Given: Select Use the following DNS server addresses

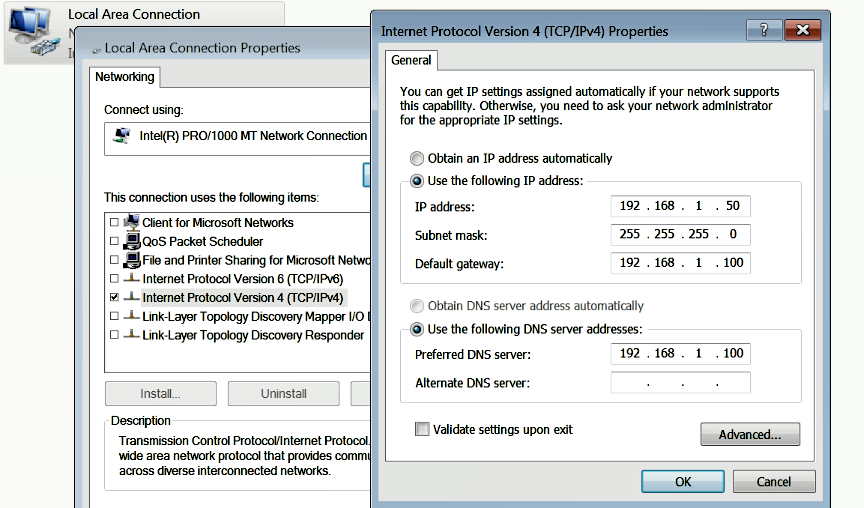Looking at the screenshot, I should 417,329.
